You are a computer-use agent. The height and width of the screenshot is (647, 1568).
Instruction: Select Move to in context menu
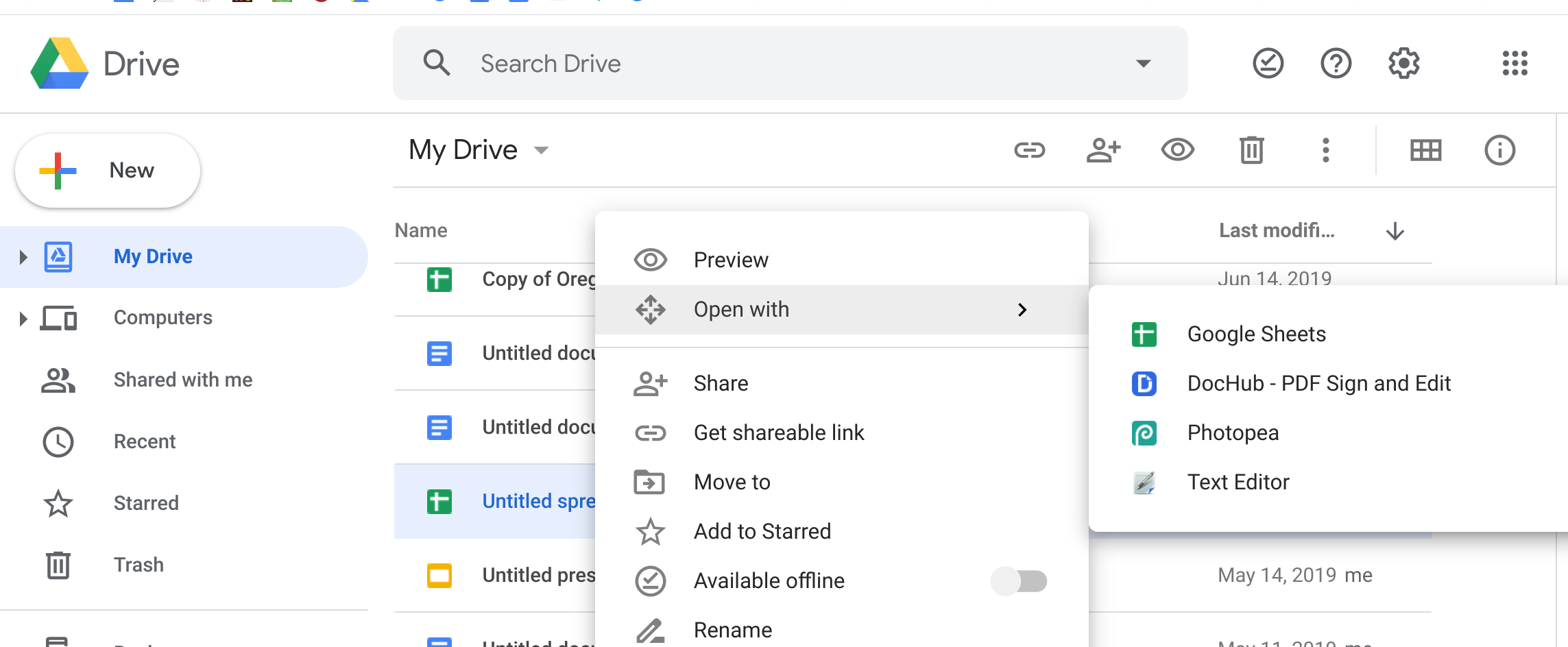(x=732, y=483)
